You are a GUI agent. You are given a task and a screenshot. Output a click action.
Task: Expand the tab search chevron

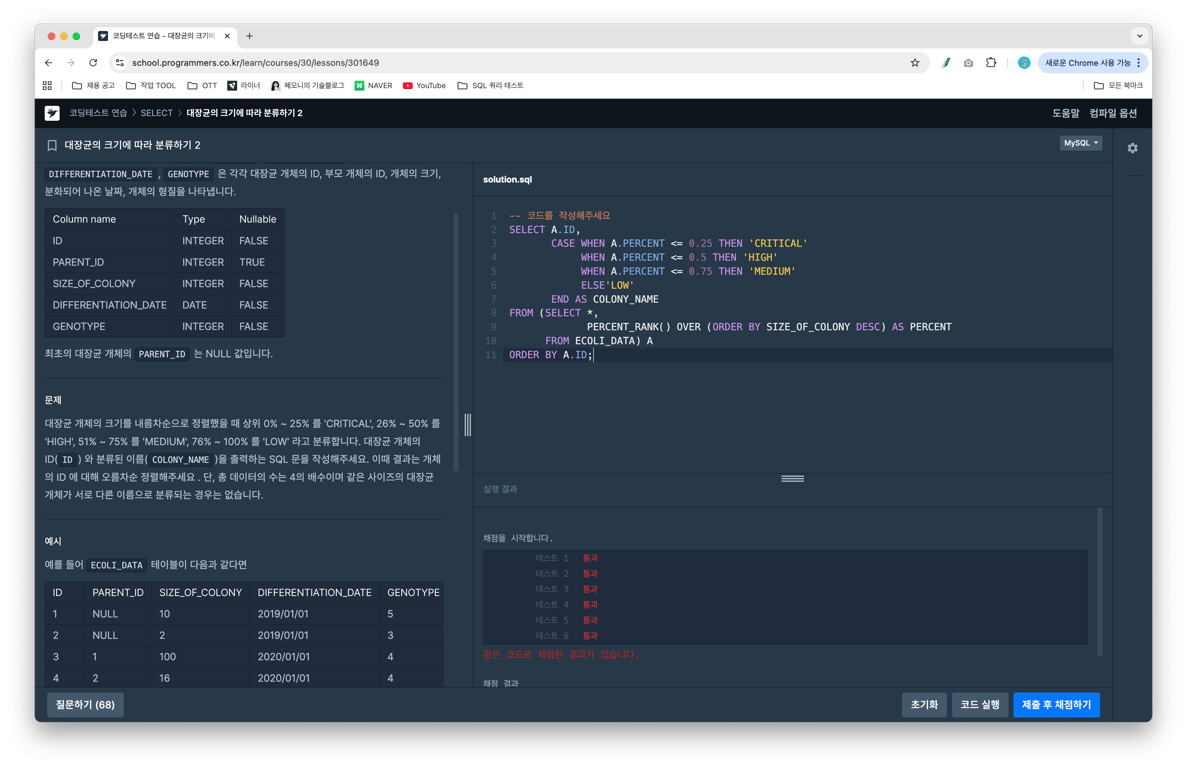click(1139, 36)
